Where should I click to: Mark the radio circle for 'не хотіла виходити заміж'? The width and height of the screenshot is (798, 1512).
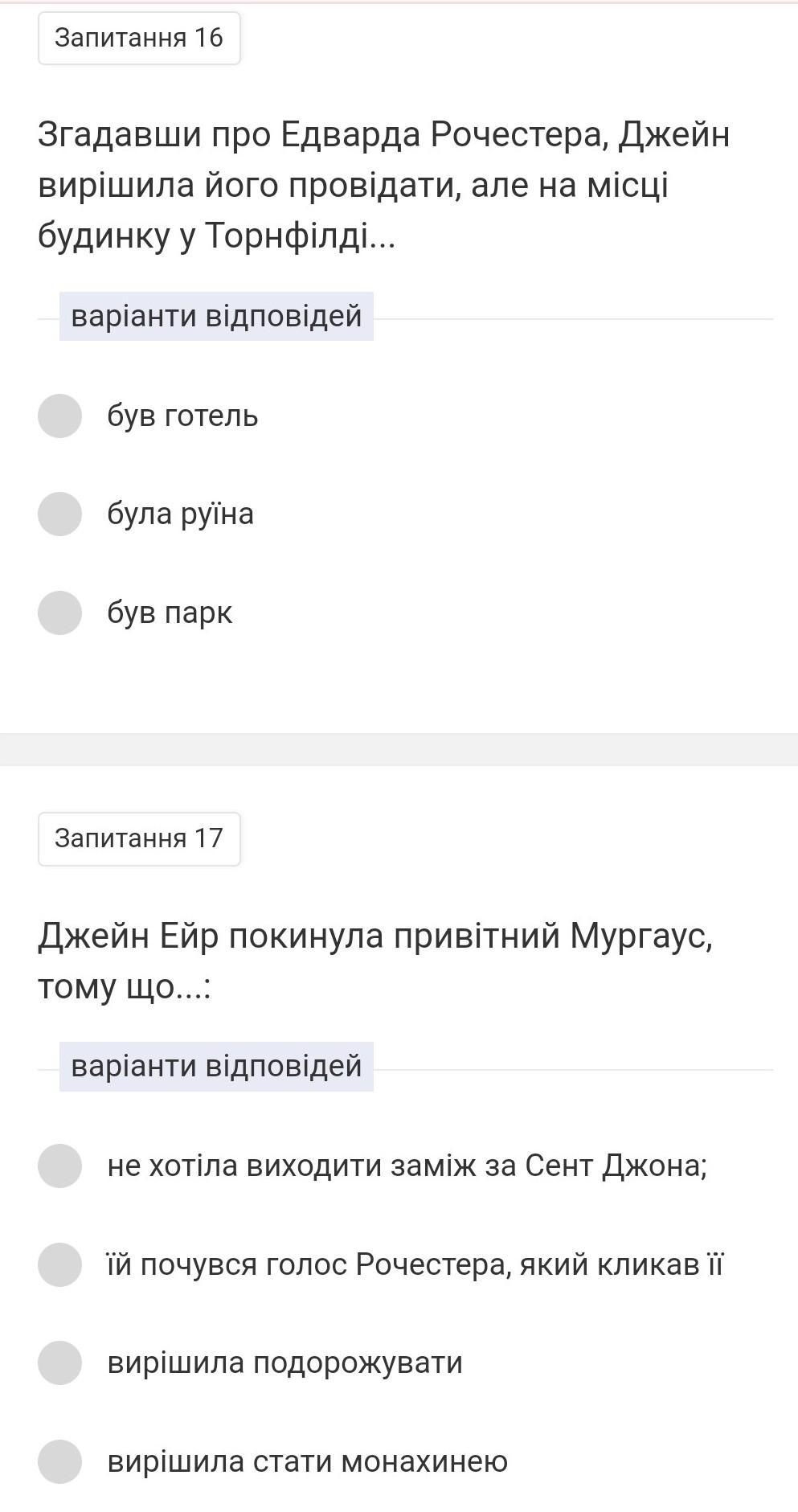pos(59,1166)
